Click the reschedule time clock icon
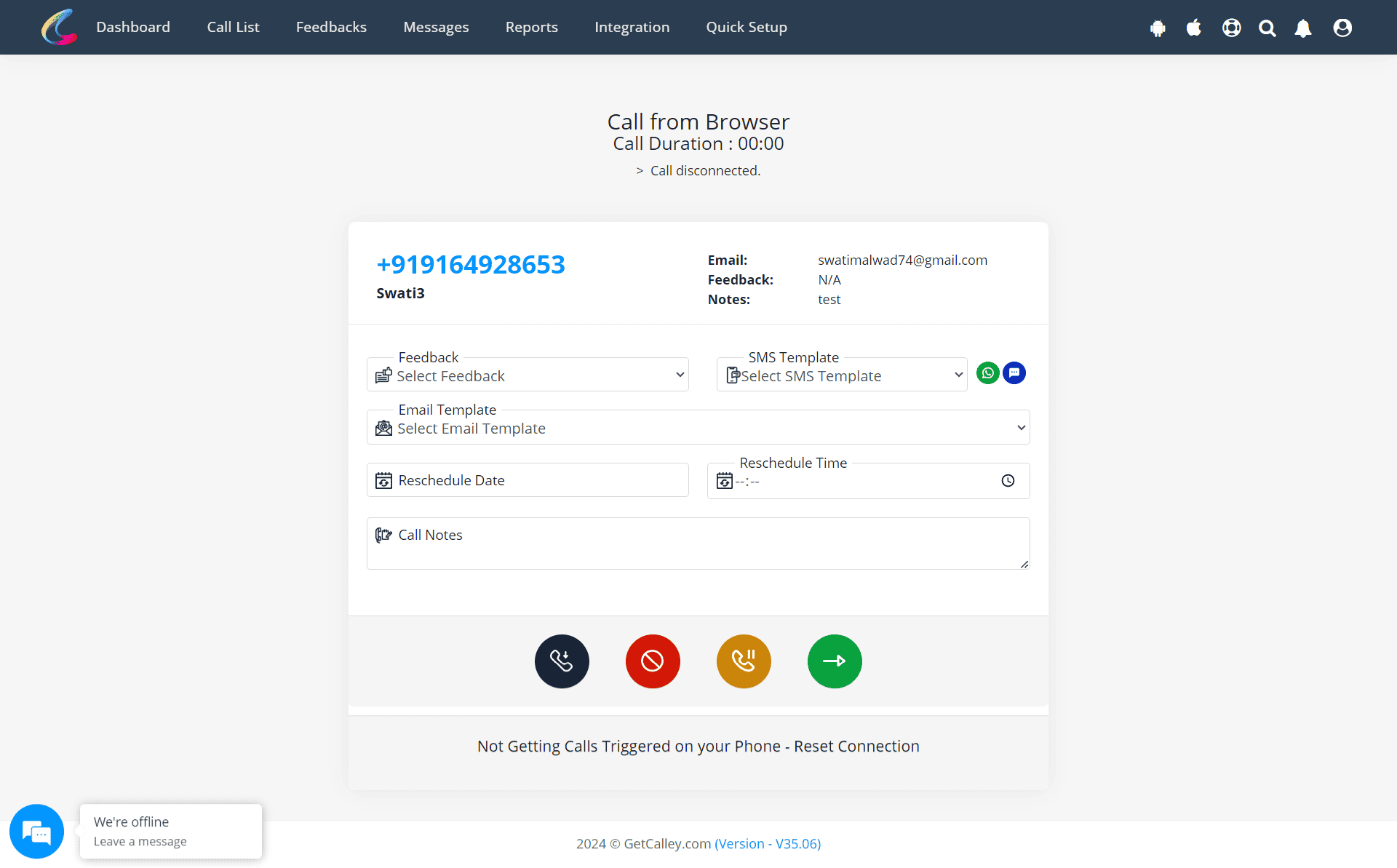This screenshot has width=1397, height=868. pos(1008,480)
